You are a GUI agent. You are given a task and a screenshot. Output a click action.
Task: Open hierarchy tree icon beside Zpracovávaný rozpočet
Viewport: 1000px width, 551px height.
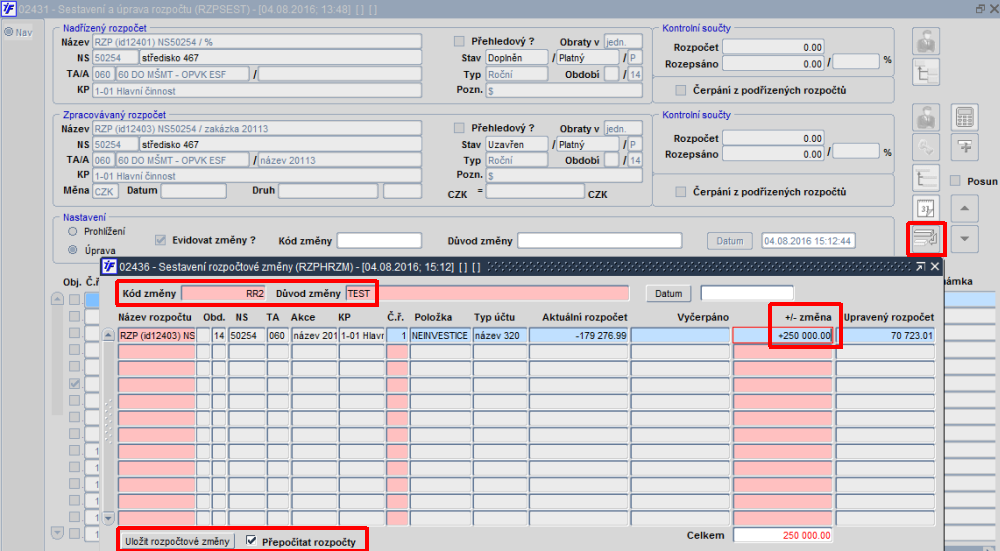(925, 178)
